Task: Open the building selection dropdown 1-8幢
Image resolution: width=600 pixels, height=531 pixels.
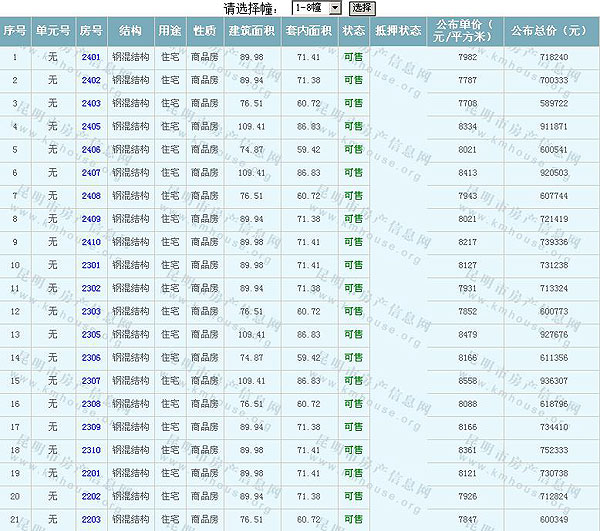Action: pos(316,8)
